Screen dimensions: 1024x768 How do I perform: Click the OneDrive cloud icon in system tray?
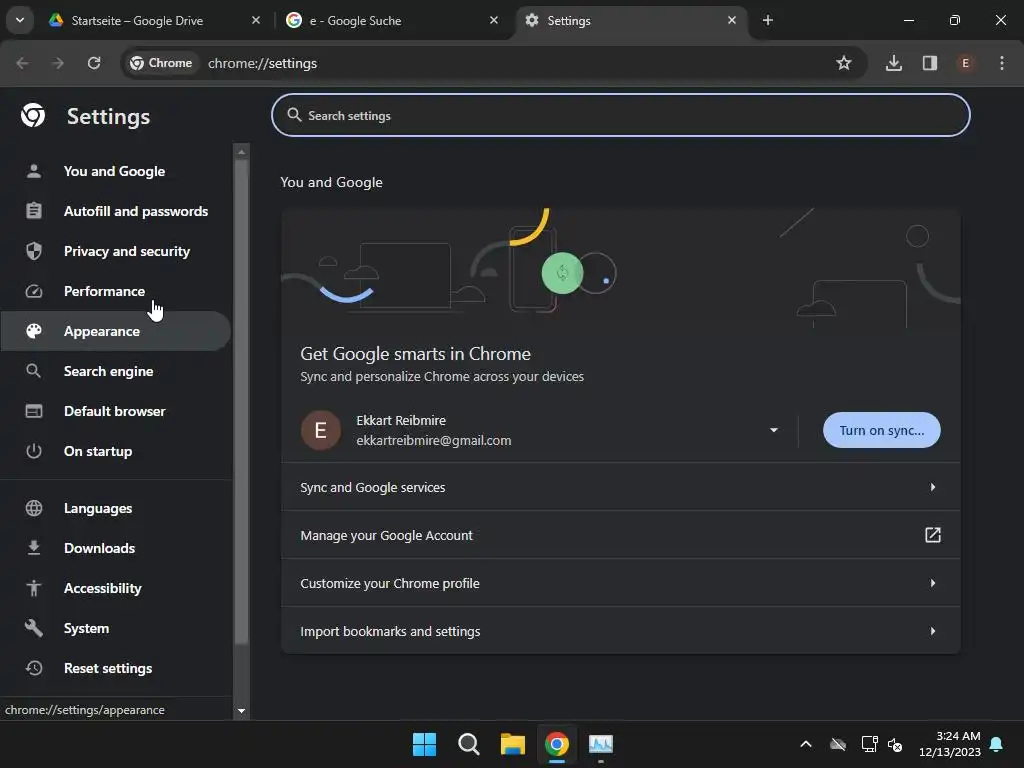(838, 744)
